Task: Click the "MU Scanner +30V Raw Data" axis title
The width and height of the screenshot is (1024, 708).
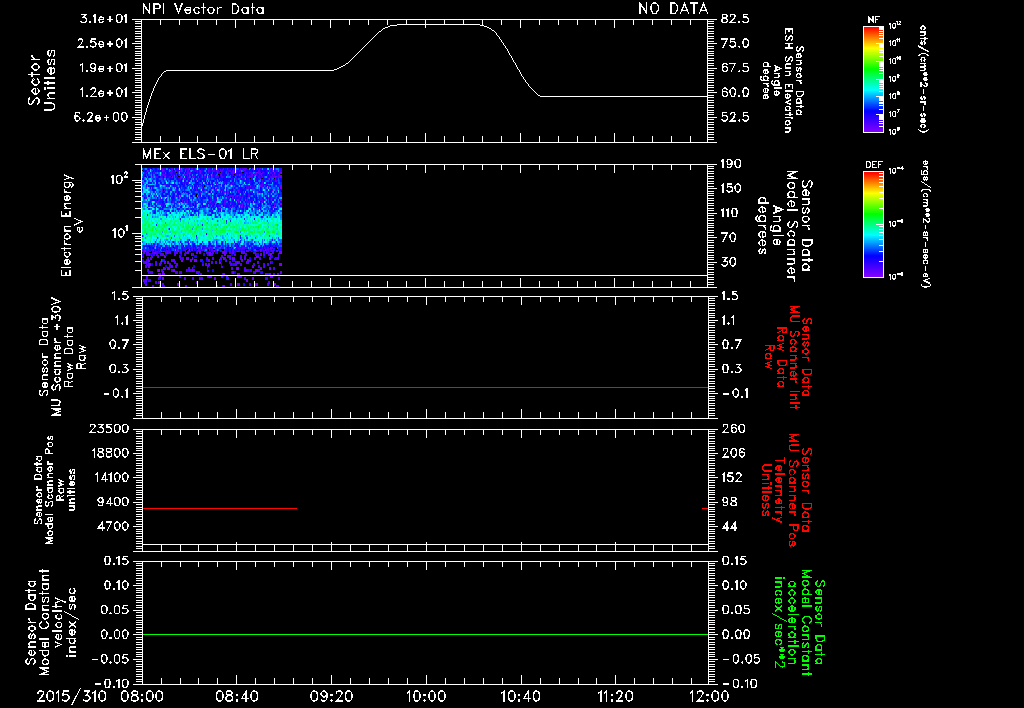Action: 62,357
